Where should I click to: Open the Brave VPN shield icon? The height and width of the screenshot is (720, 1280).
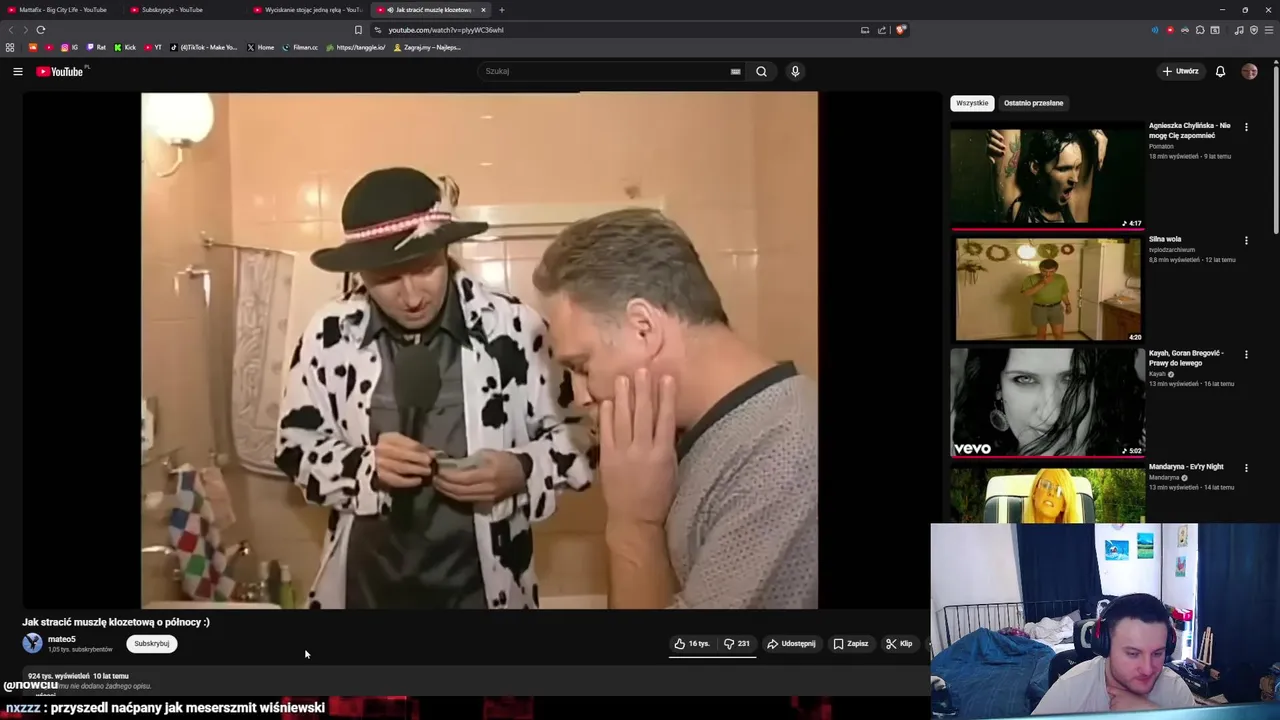1254,30
